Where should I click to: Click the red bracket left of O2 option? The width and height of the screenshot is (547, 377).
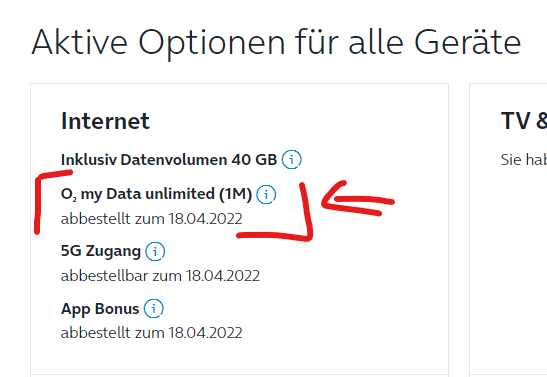(x=53, y=202)
